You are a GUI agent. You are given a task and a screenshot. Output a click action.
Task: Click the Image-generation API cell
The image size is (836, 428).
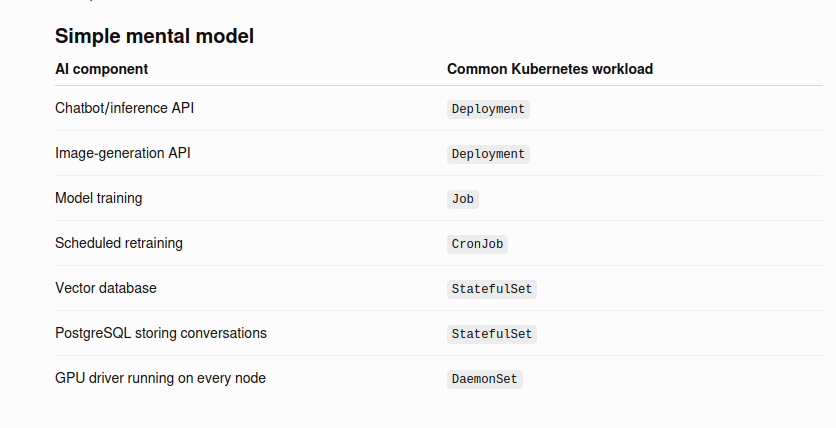pyautogui.click(x=123, y=153)
